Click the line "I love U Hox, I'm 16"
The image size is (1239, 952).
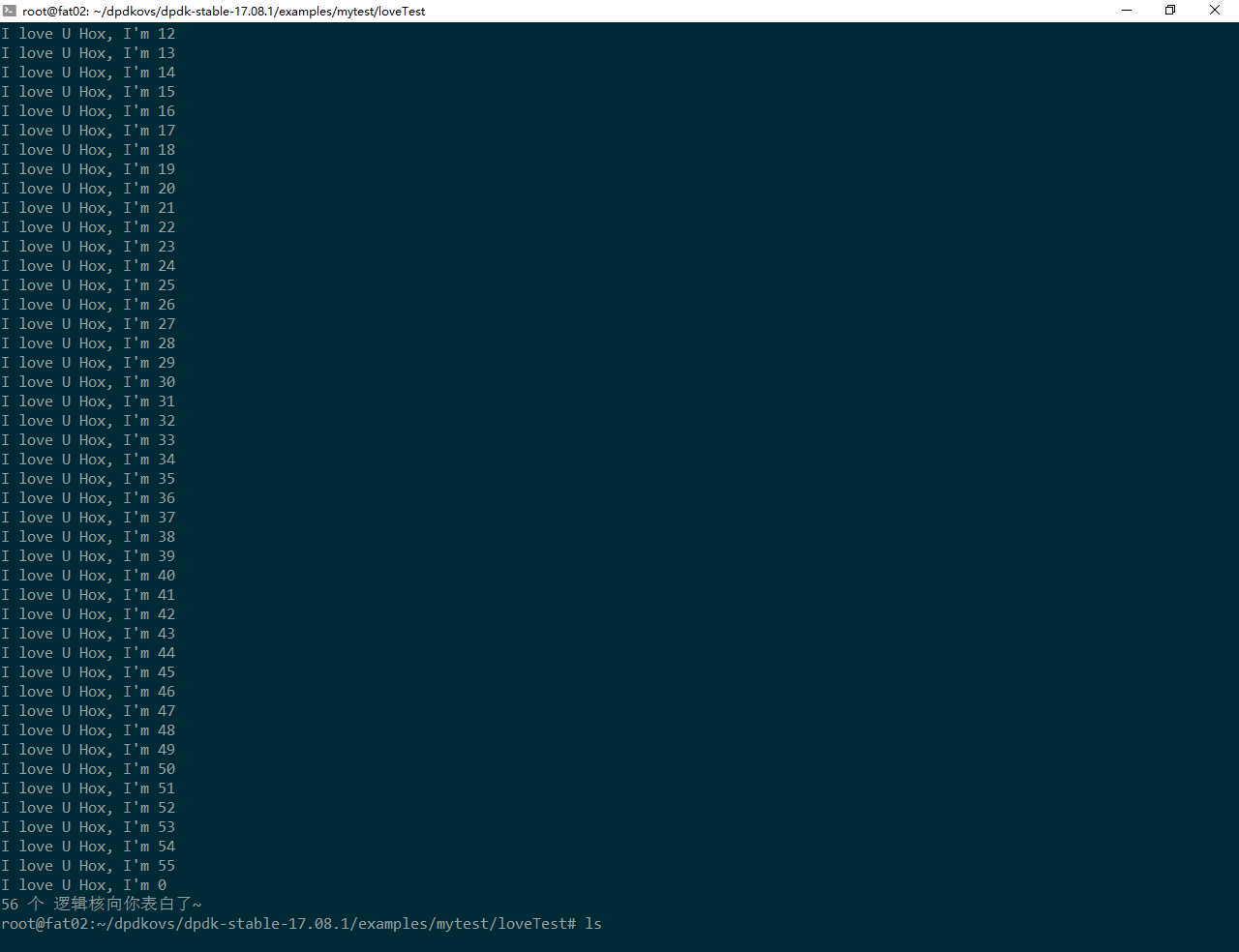(x=88, y=111)
